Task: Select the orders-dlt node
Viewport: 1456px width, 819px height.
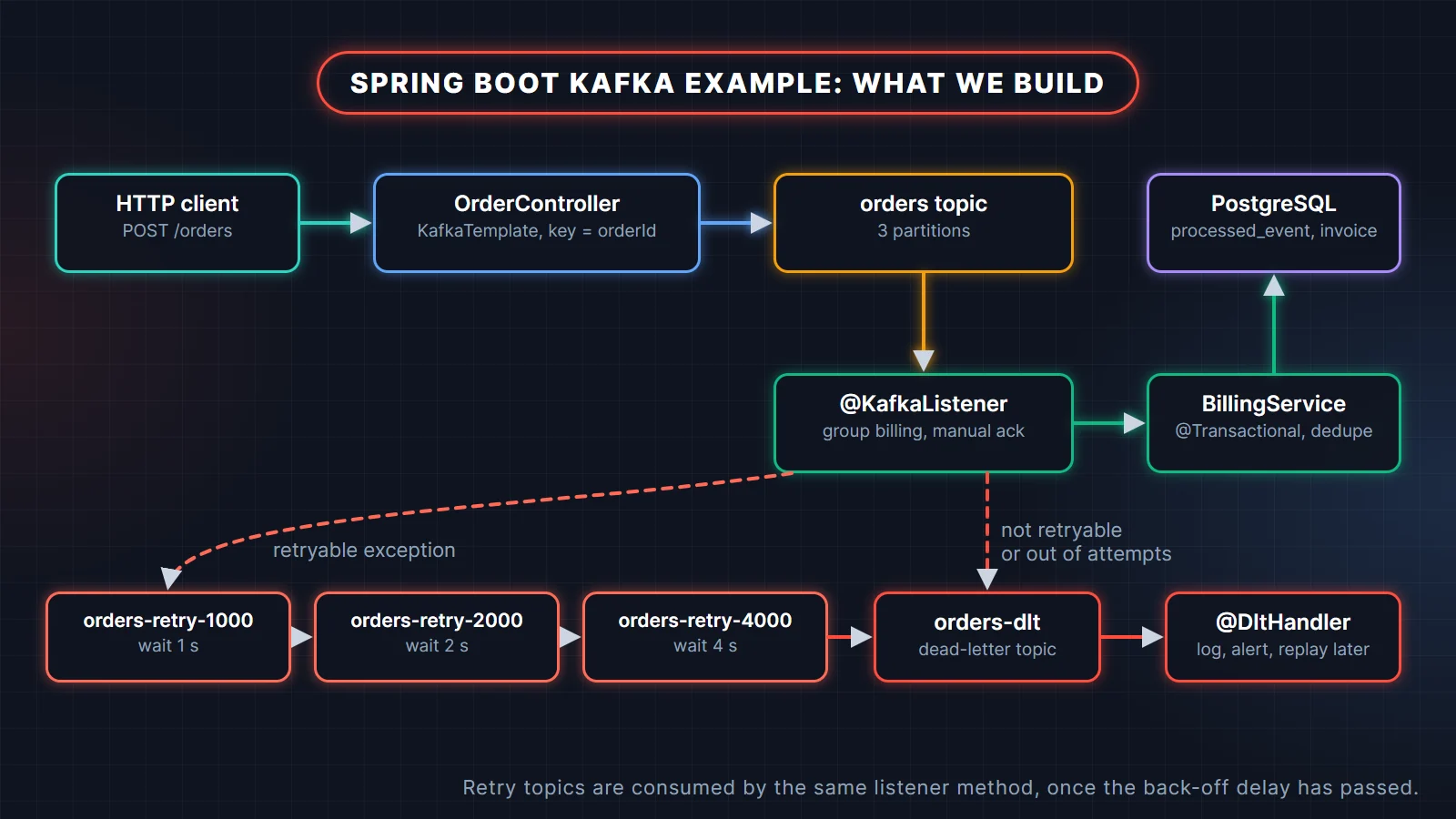Action: (987, 637)
